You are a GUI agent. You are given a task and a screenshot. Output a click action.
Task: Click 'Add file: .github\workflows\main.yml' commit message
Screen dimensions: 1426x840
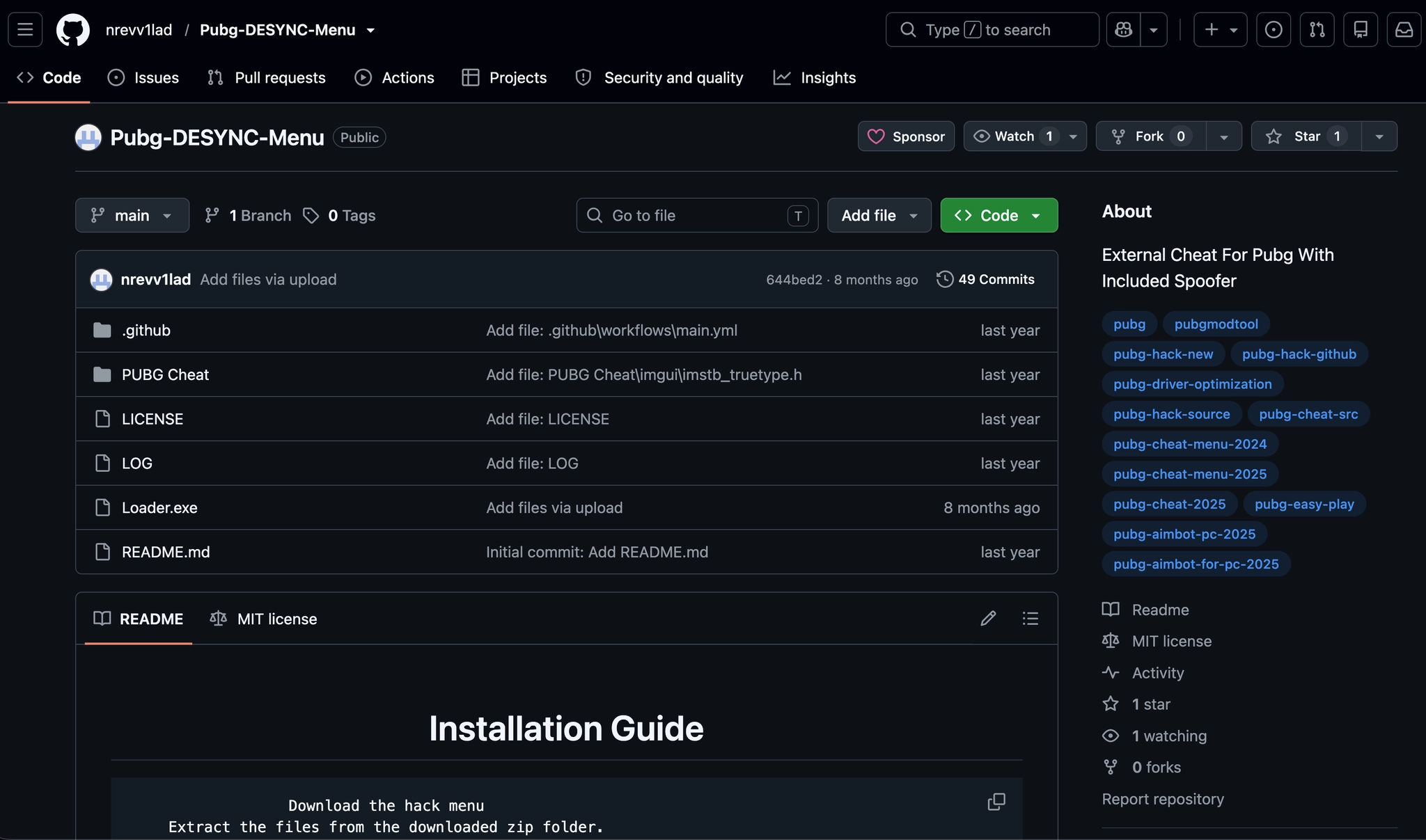pos(611,330)
